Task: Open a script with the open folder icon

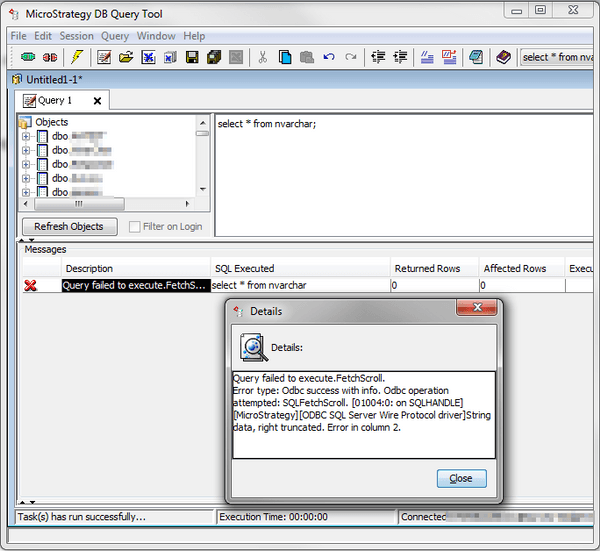Action: click(126, 57)
